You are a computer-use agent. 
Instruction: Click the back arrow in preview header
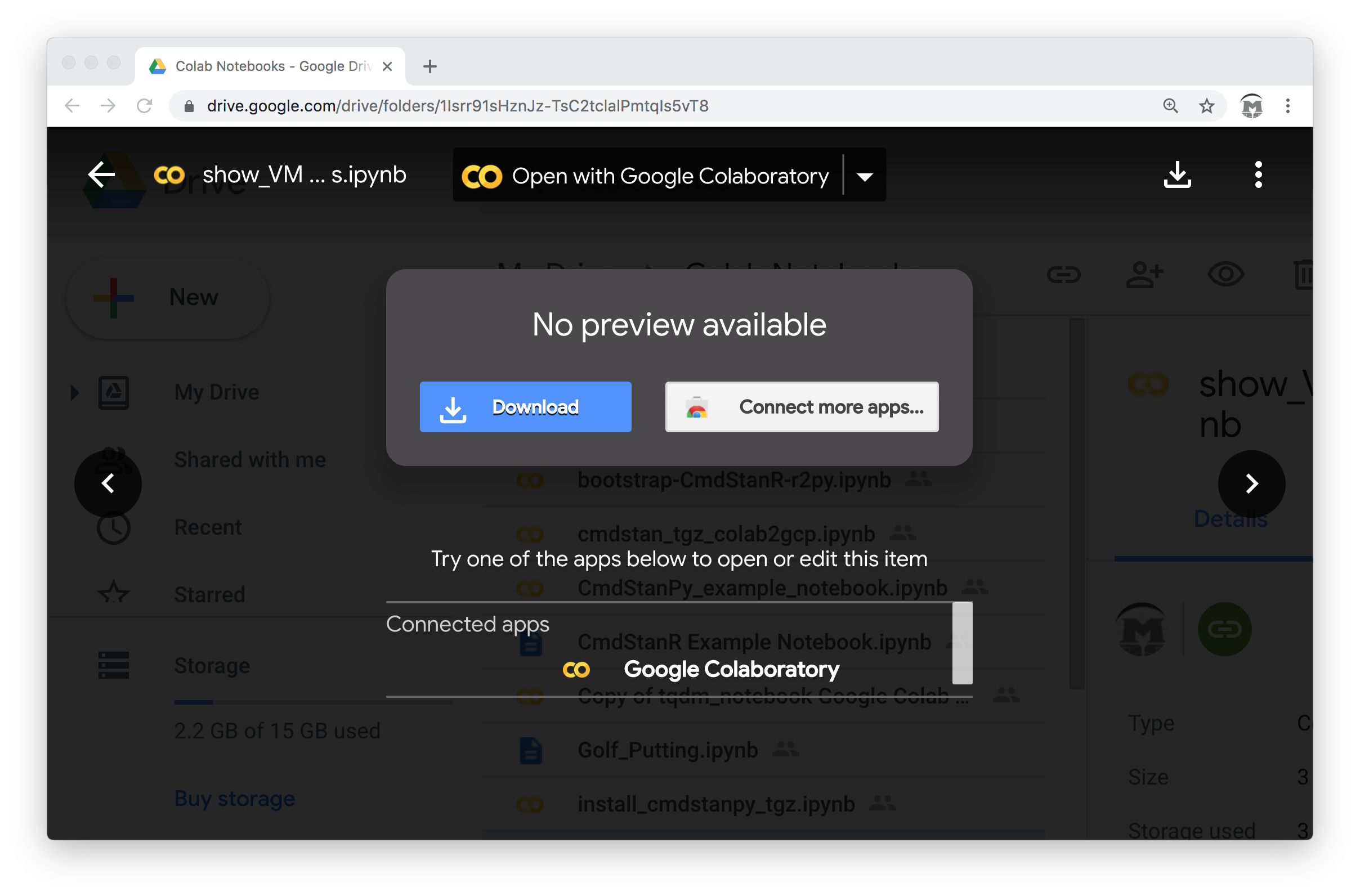pyautogui.click(x=102, y=174)
